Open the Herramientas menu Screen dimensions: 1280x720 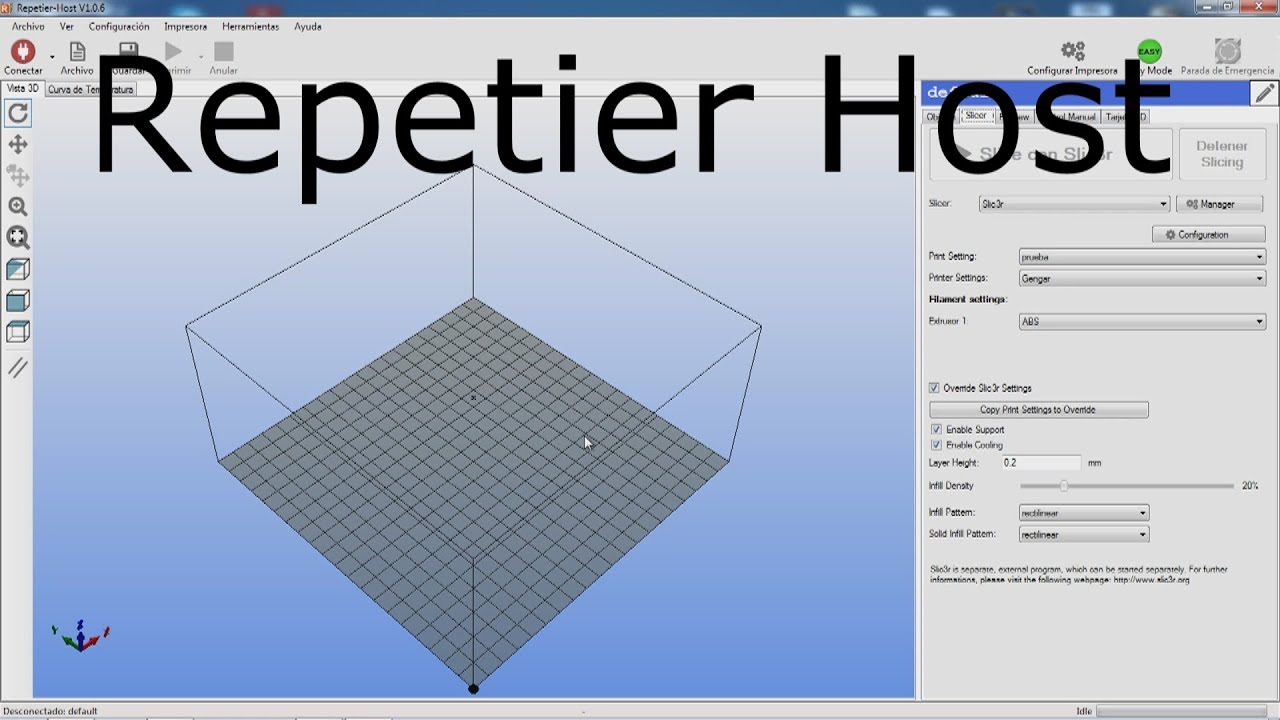point(251,27)
